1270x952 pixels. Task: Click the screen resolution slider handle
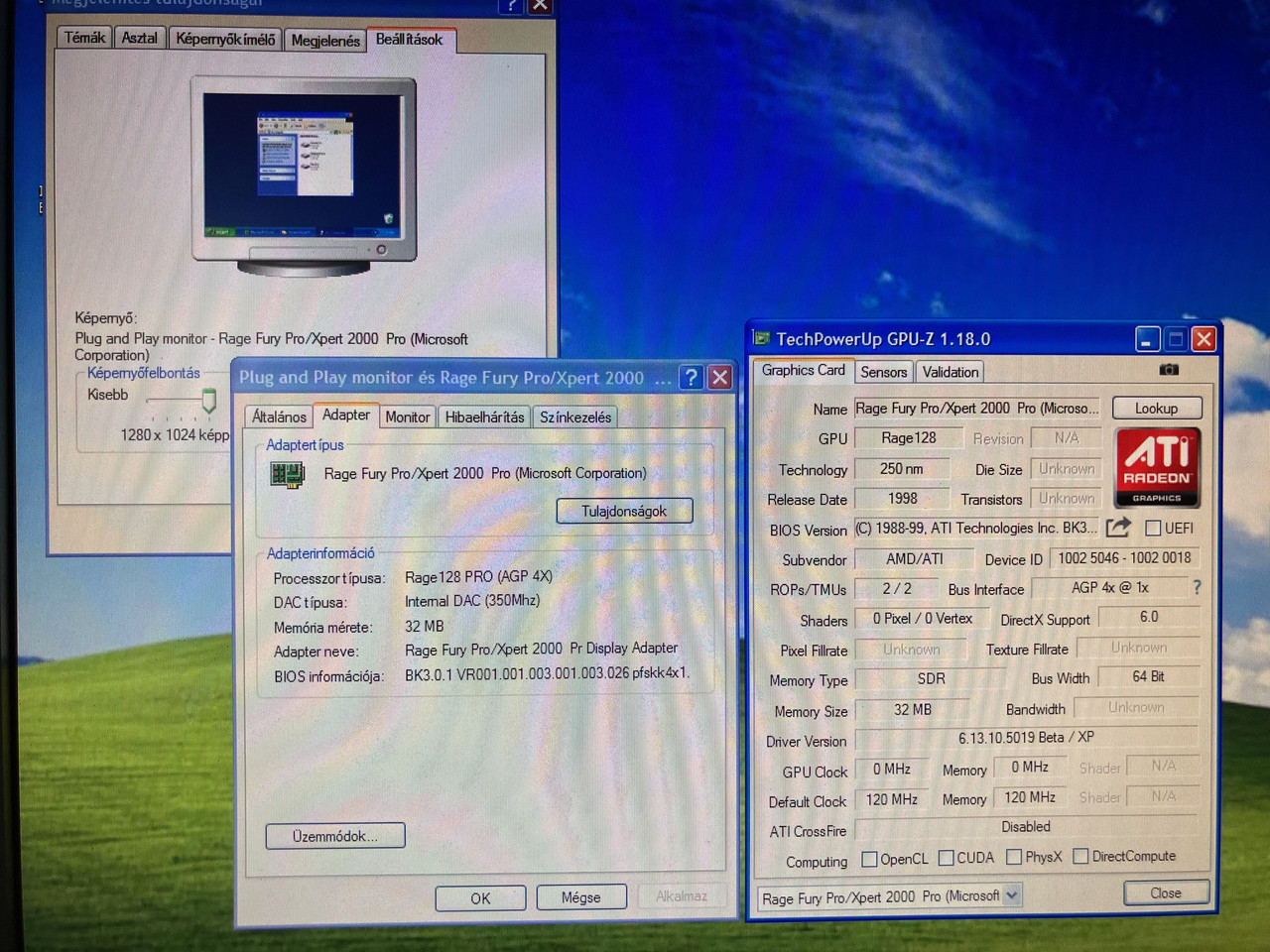pos(208,400)
